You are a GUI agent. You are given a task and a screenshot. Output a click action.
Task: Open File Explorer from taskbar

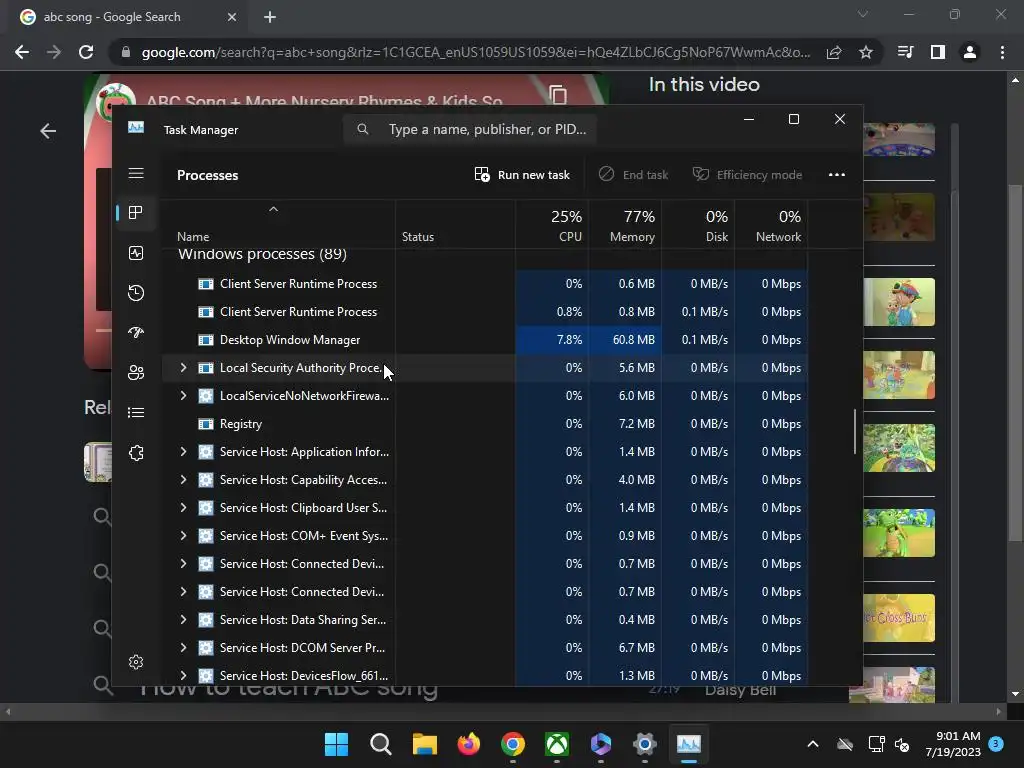pos(424,744)
